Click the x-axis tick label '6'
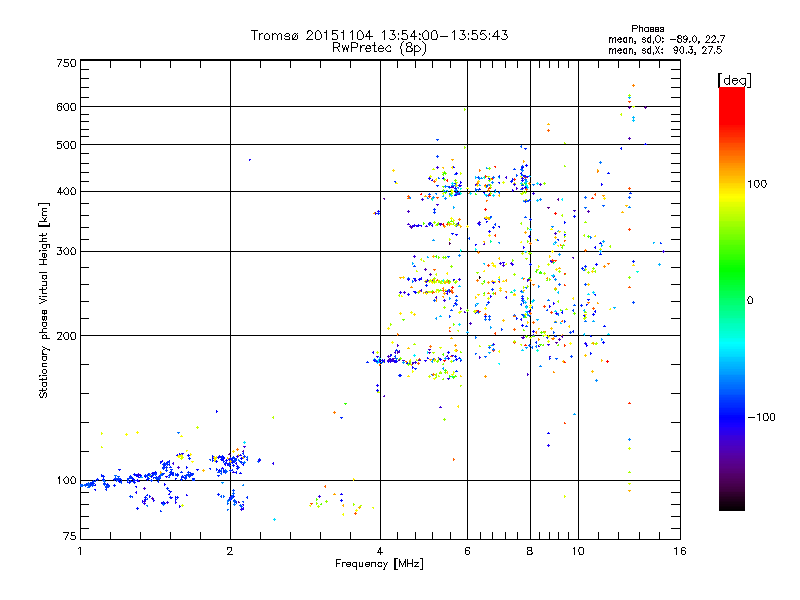This screenshot has height=600, width=800. point(467,551)
